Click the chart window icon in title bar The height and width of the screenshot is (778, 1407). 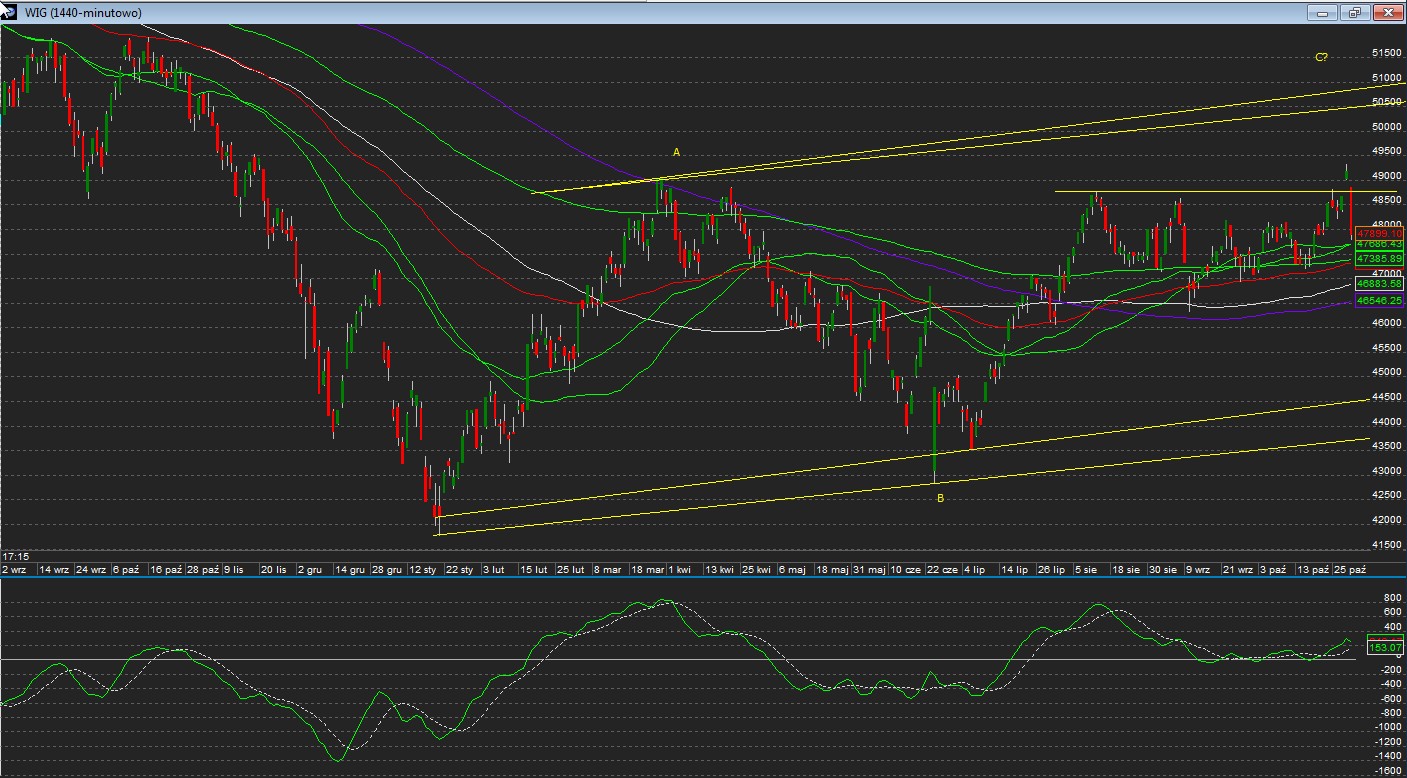pyautogui.click(x=11, y=12)
